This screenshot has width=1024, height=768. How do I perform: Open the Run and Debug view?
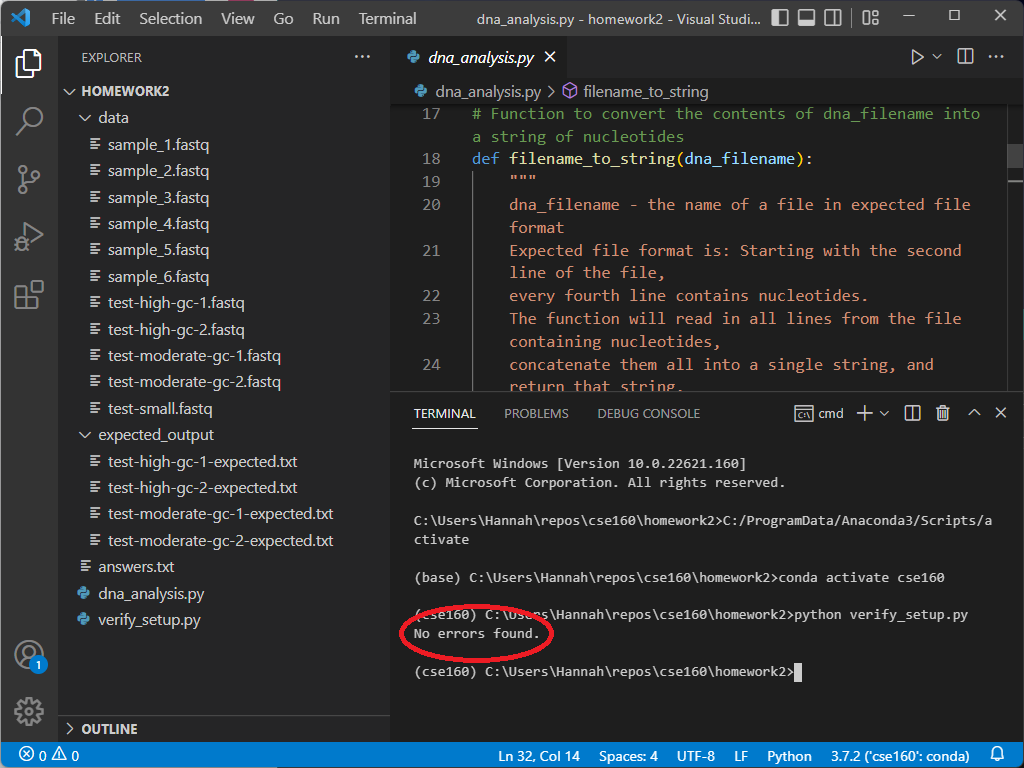pos(29,237)
